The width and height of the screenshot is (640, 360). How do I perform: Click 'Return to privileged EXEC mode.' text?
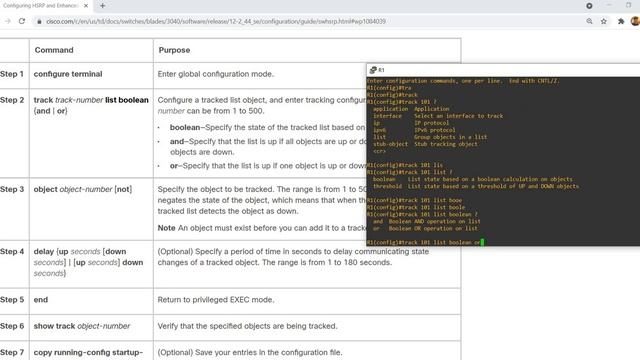(x=216, y=300)
